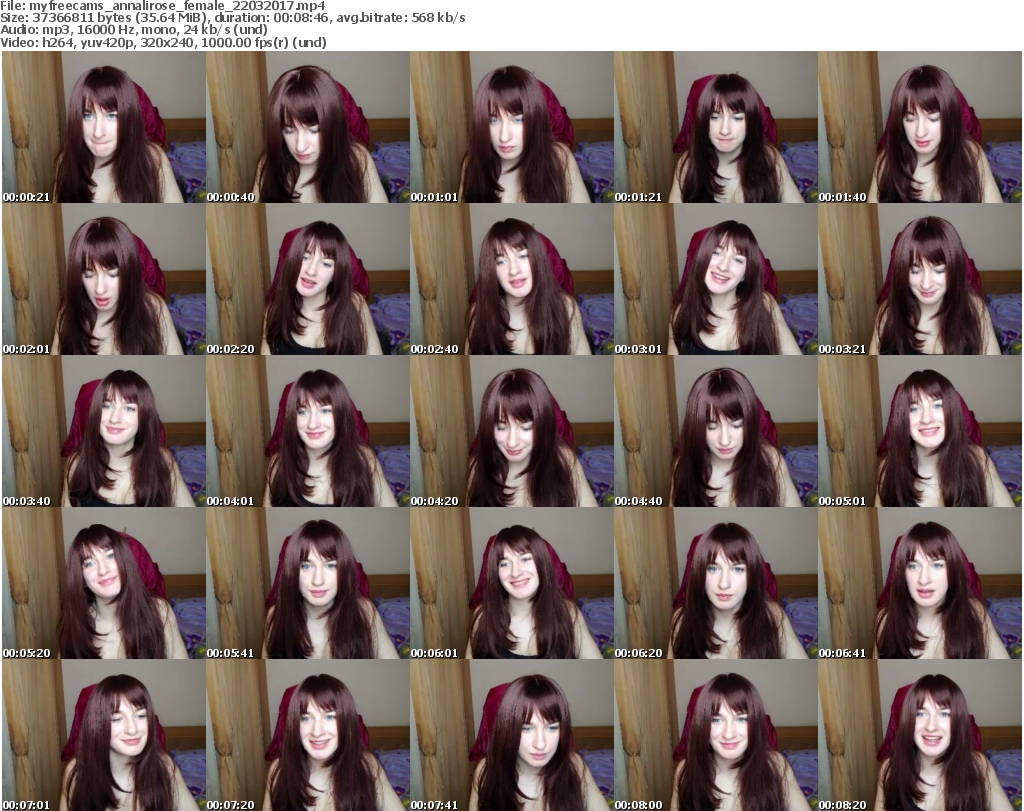The width and height of the screenshot is (1024, 811).
Task: Open the frame stamped 00:03:01
Action: (x=716, y=279)
